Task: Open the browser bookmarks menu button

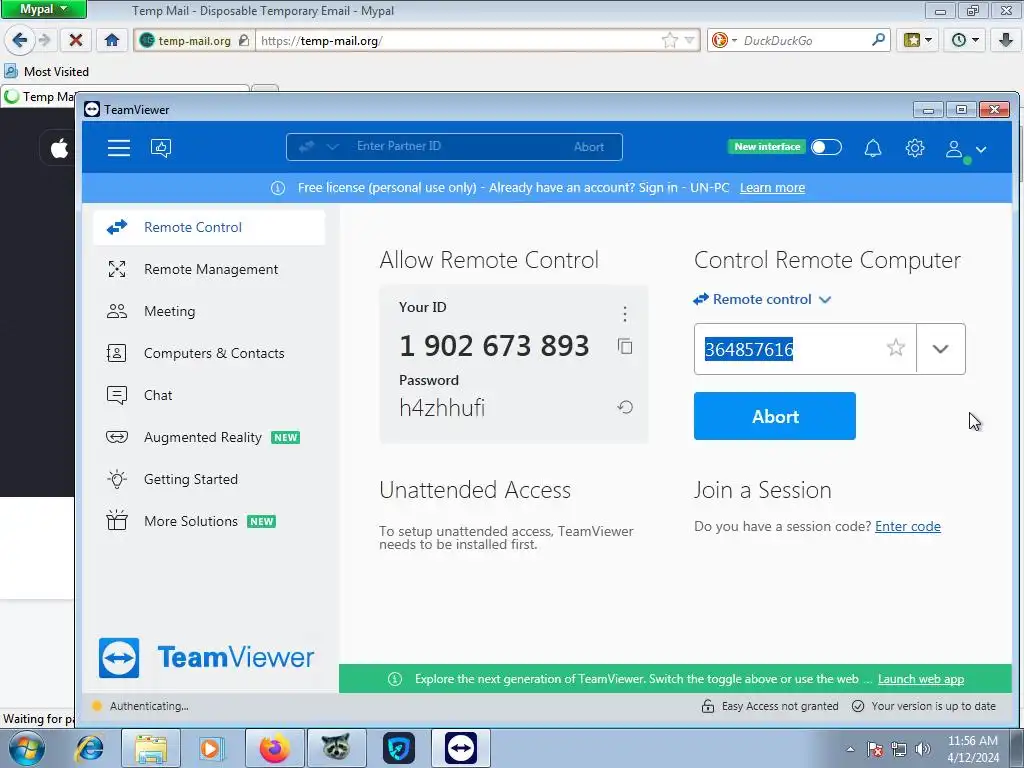Action: click(x=917, y=40)
